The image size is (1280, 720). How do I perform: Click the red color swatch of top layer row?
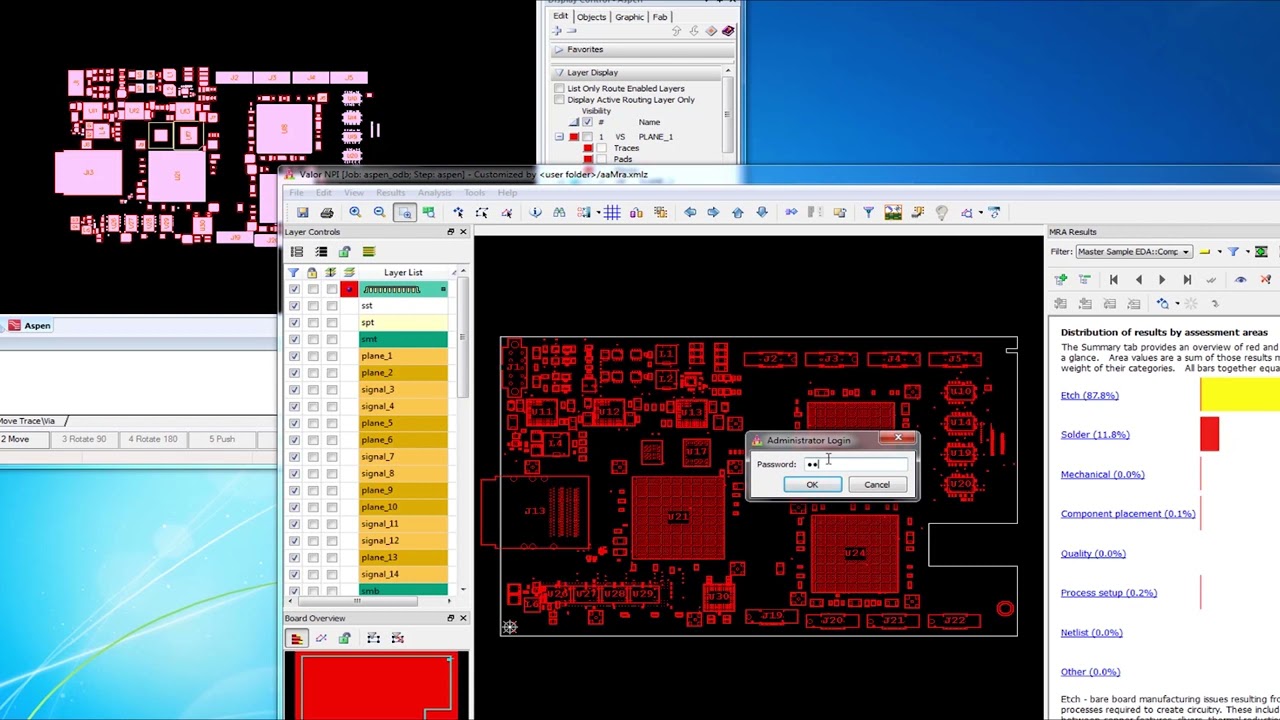tap(349, 289)
